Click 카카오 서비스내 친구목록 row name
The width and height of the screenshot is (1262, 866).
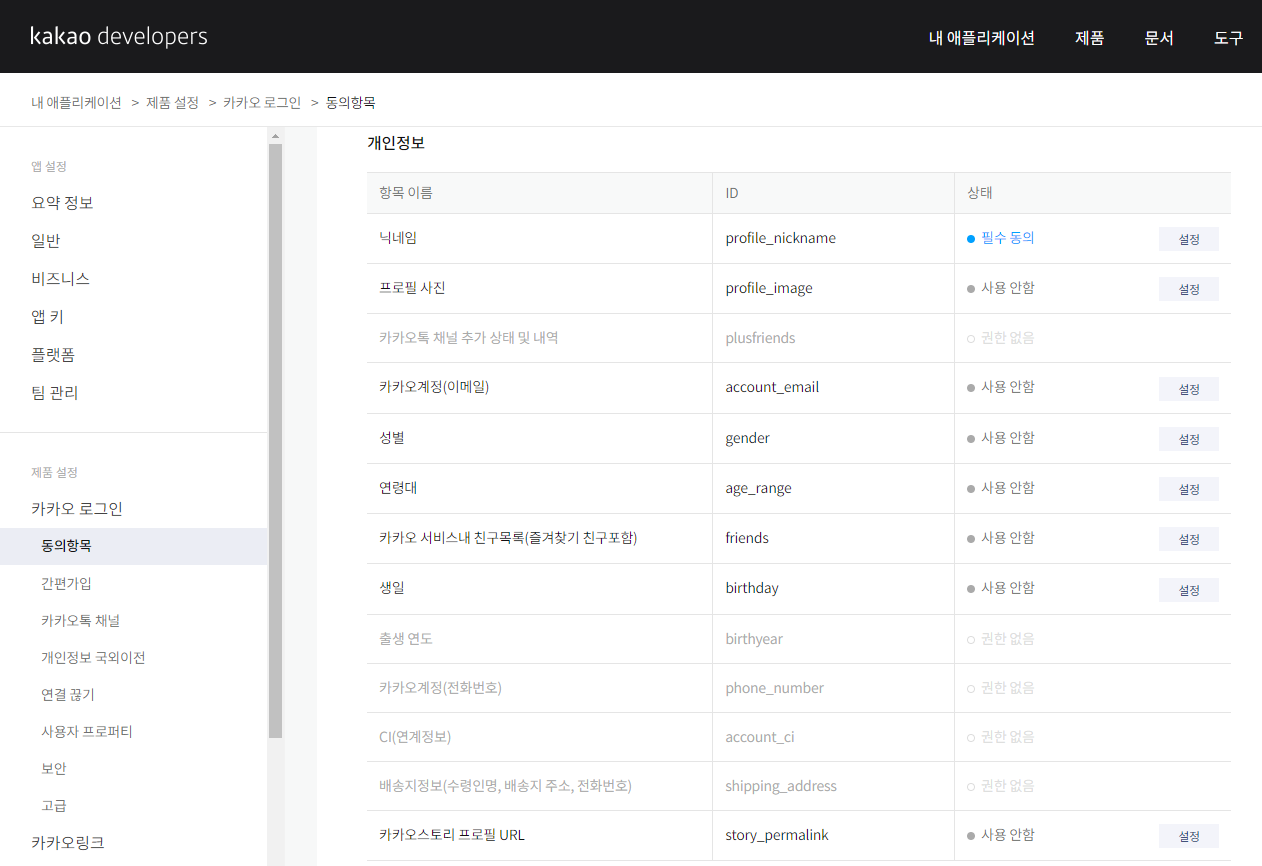tap(508, 538)
